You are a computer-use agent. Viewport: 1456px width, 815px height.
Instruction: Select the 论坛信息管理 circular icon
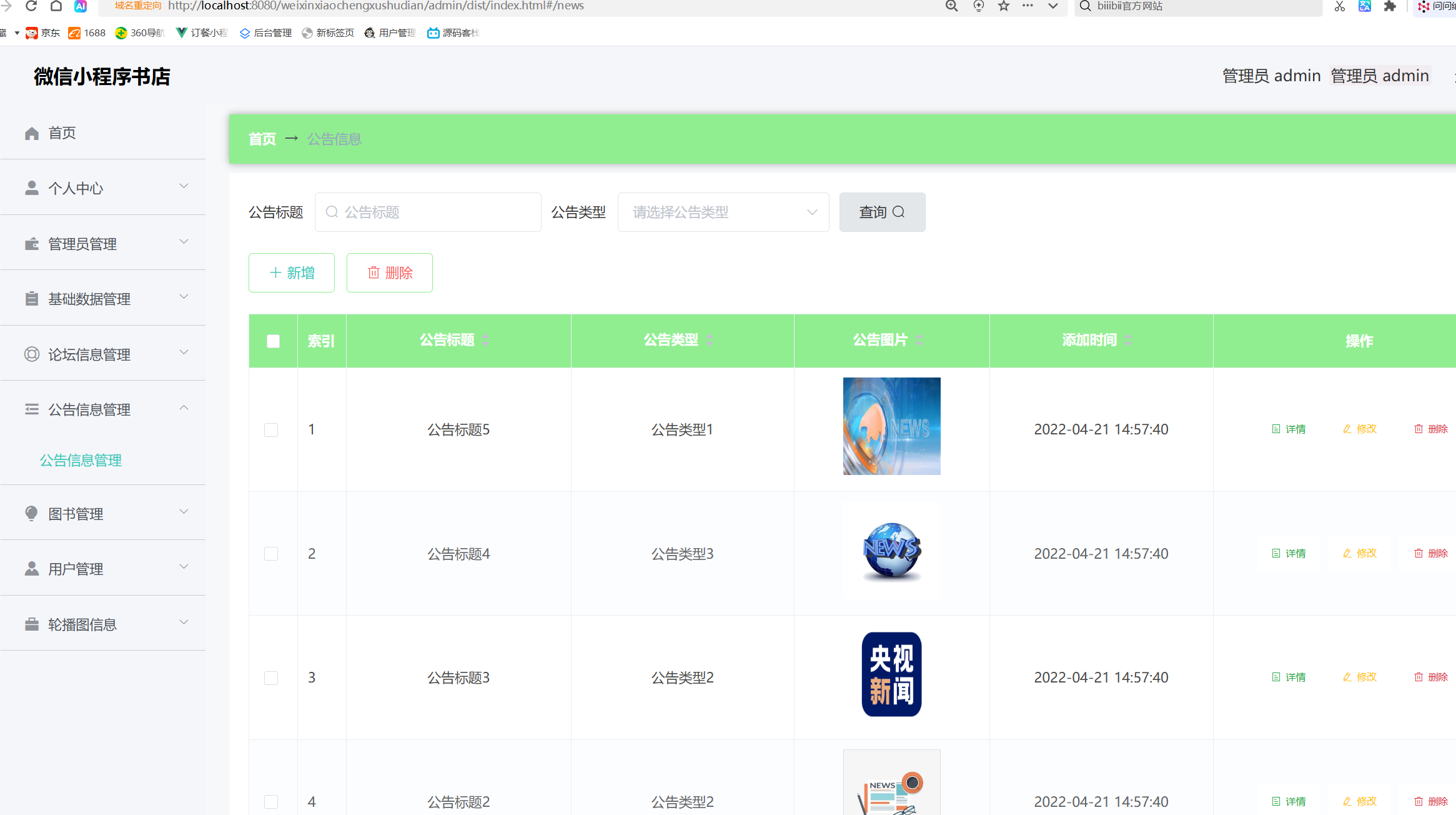tap(32, 354)
